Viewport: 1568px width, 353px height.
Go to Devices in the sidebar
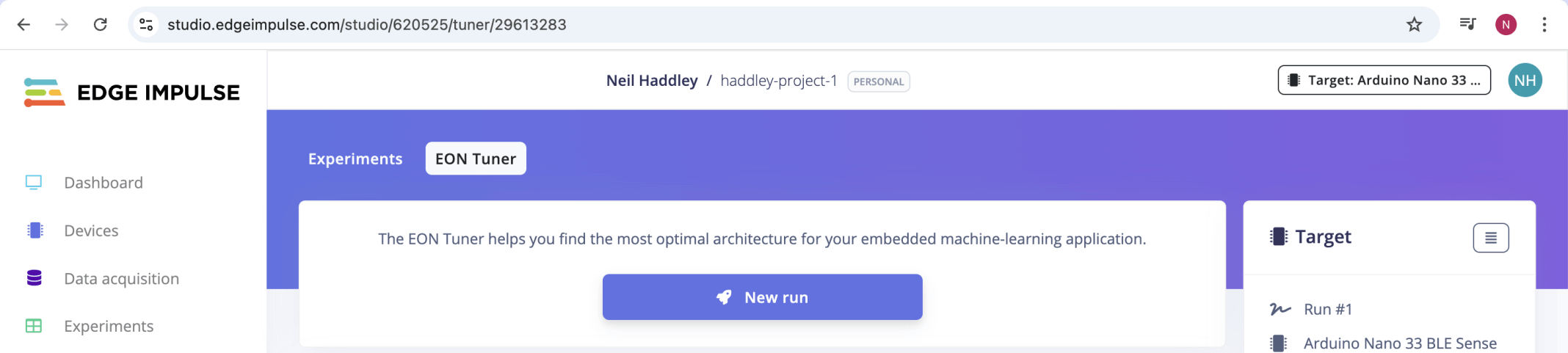point(91,231)
